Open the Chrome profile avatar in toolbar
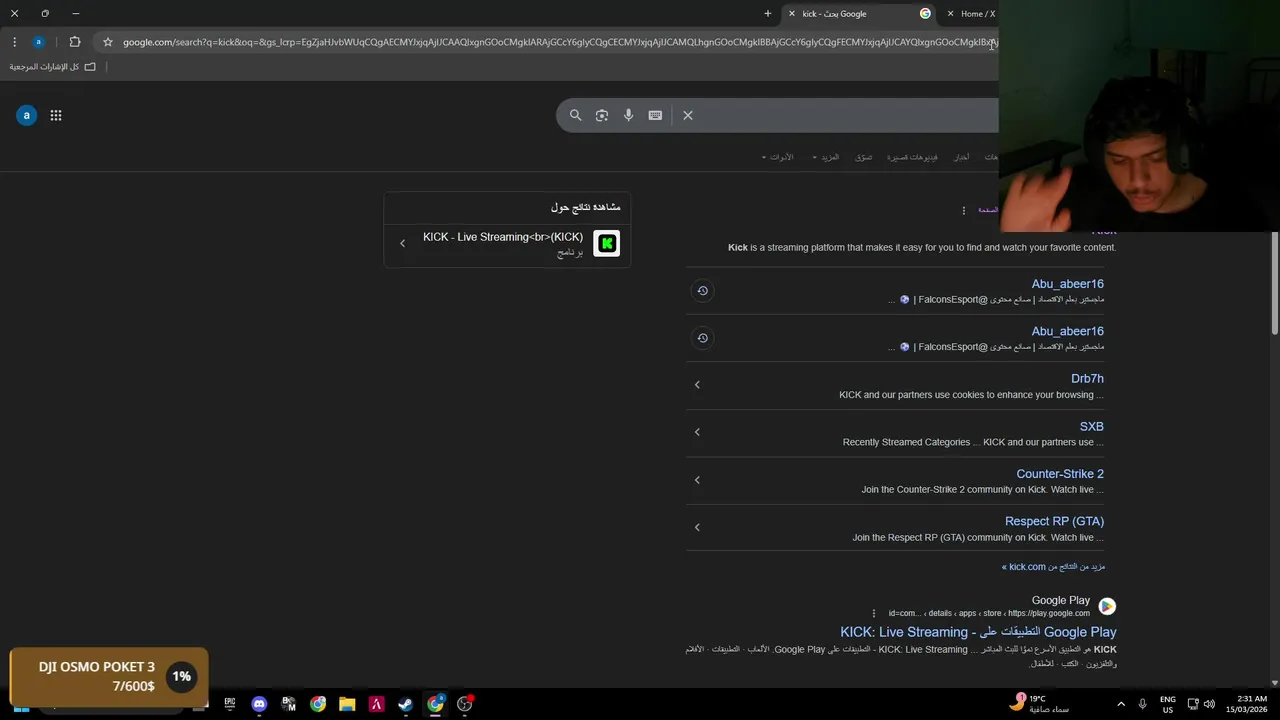 click(x=38, y=42)
